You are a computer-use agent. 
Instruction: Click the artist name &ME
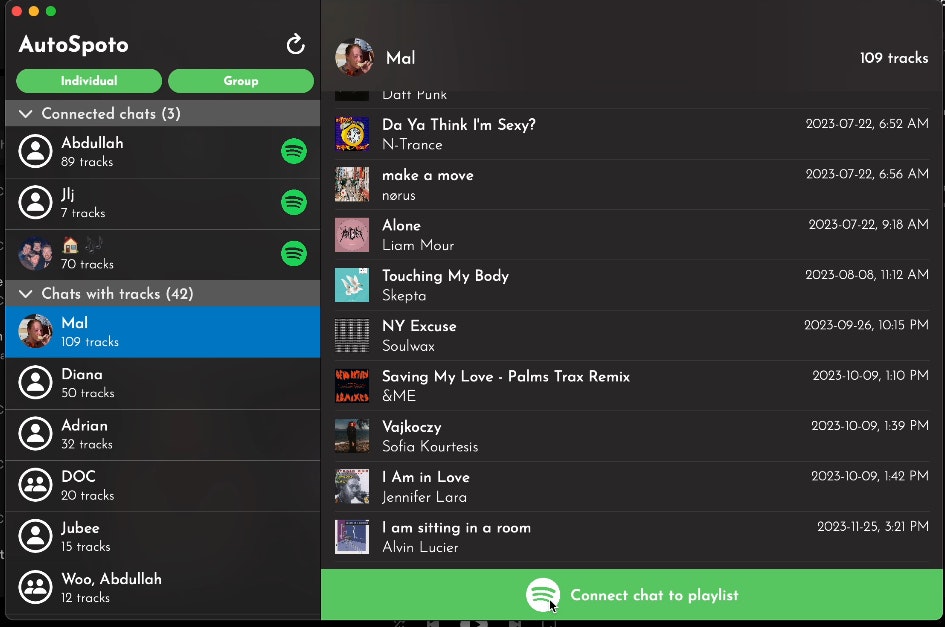point(399,396)
